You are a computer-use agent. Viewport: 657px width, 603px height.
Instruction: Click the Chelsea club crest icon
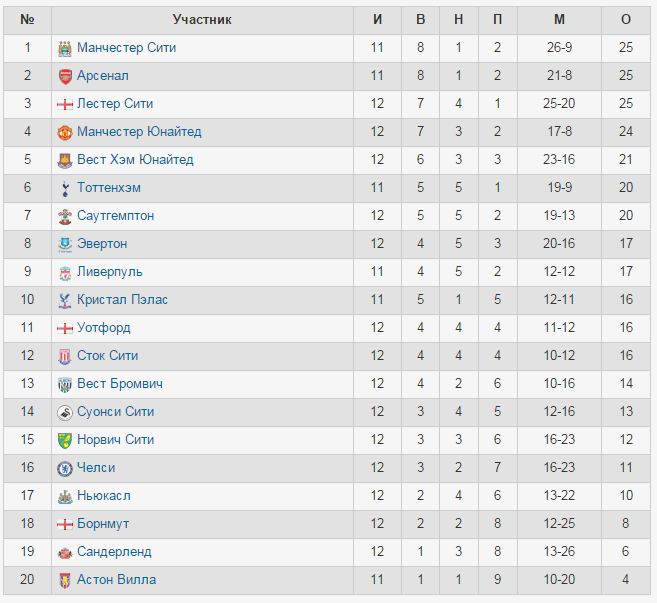tap(65, 468)
